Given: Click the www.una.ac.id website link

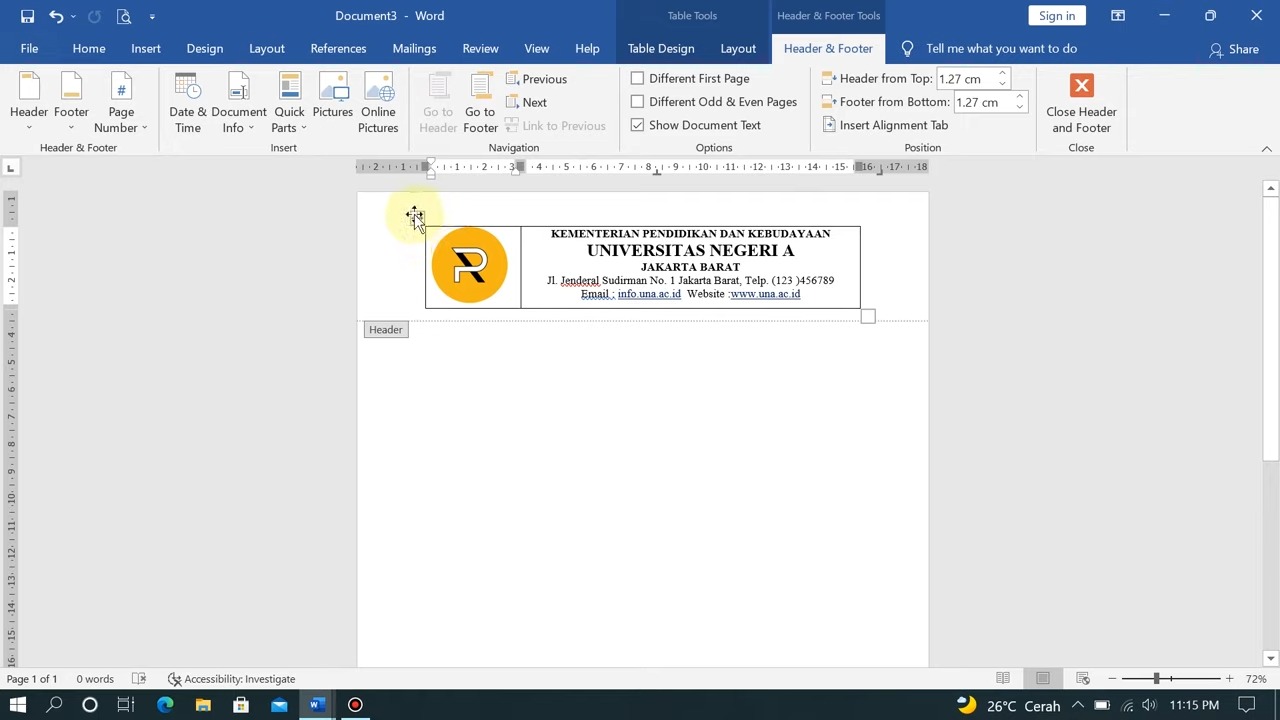Looking at the screenshot, I should 765,294.
